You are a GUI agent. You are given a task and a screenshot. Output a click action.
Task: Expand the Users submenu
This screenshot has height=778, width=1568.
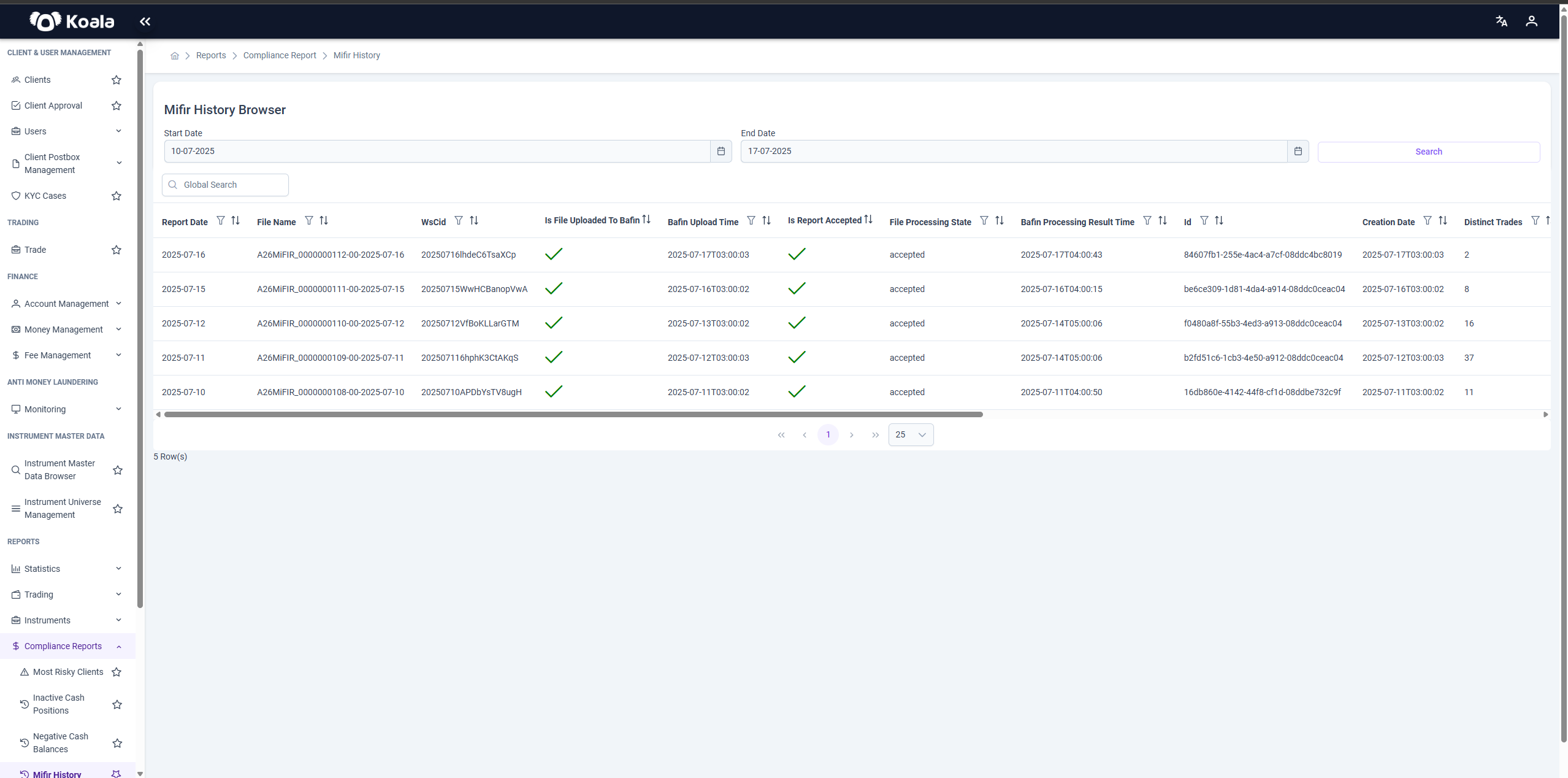118,131
